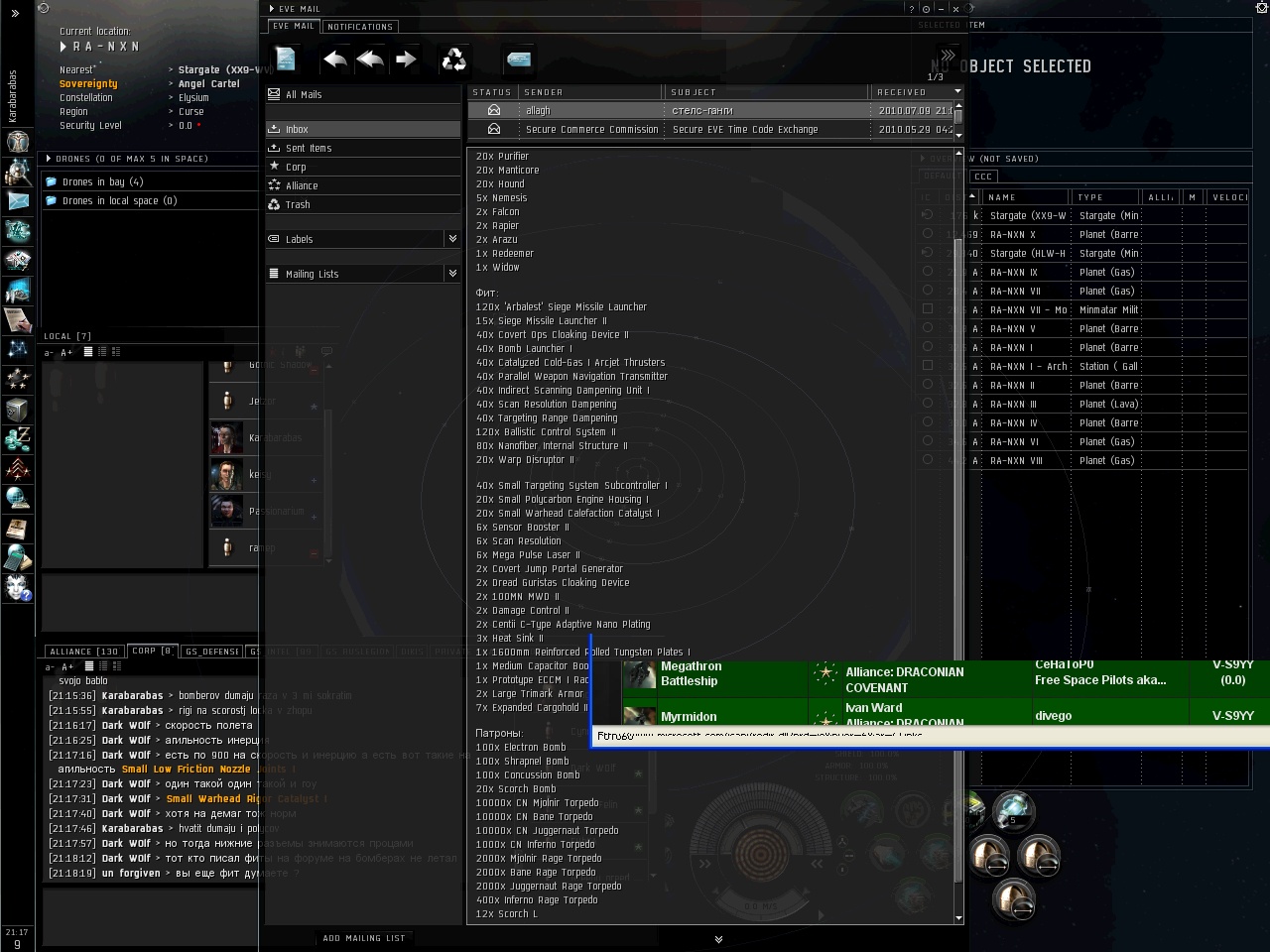The width and height of the screenshot is (1270, 952).
Task: Decrease local chat font size with a-
Action: [49, 352]
